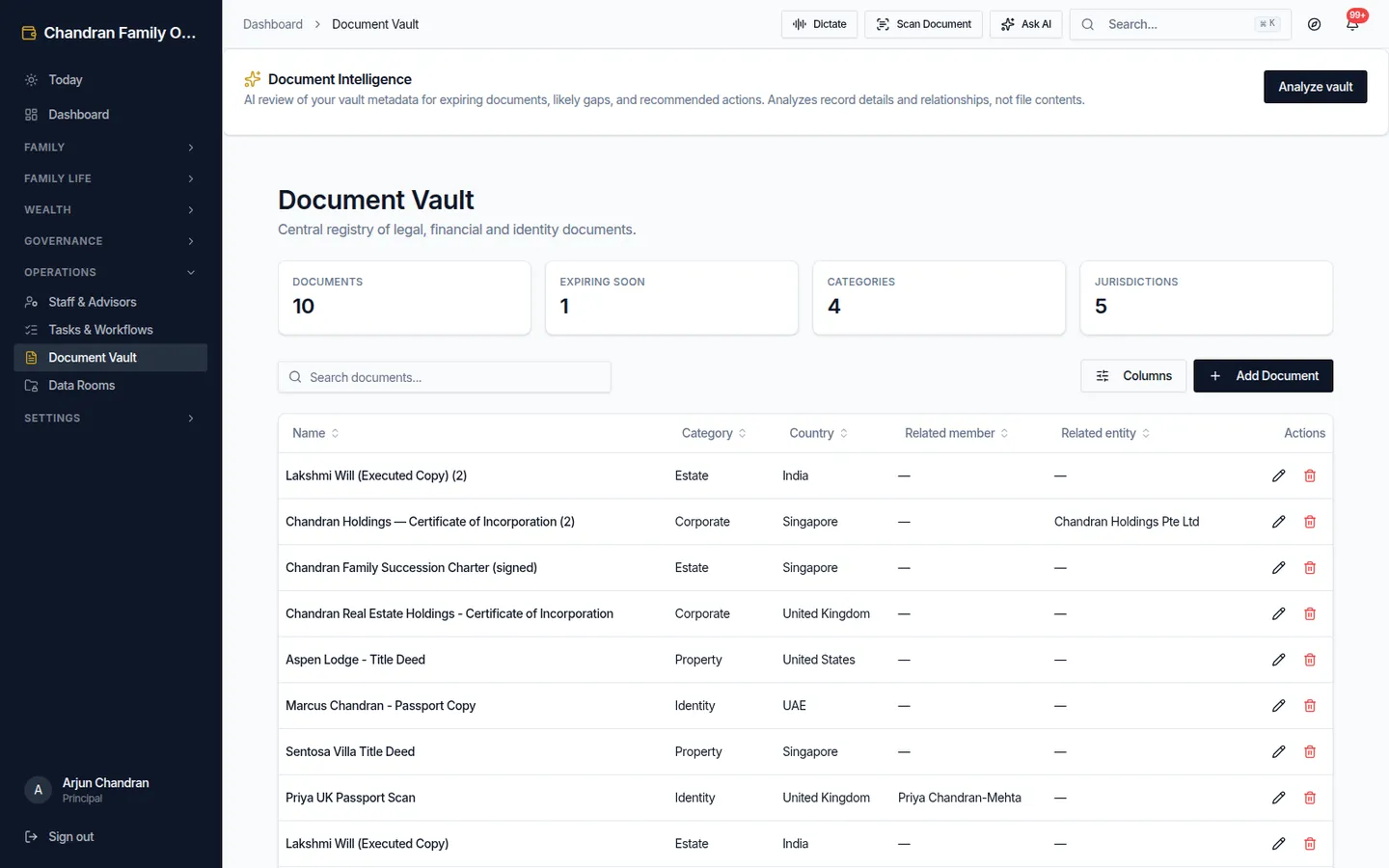1389x868 pixels.
Task: Delete the Sentosa Villa Title Deed document
Action: pyautogui.click(x=1310, y=751)
